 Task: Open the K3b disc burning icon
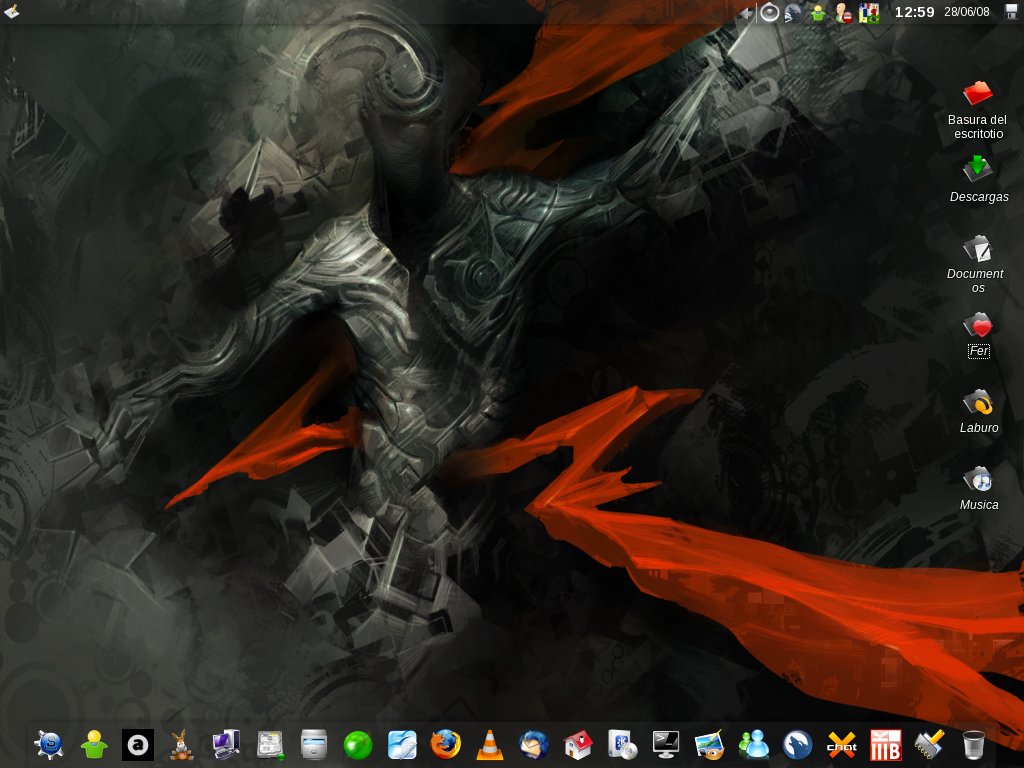(x=622, y=744)
